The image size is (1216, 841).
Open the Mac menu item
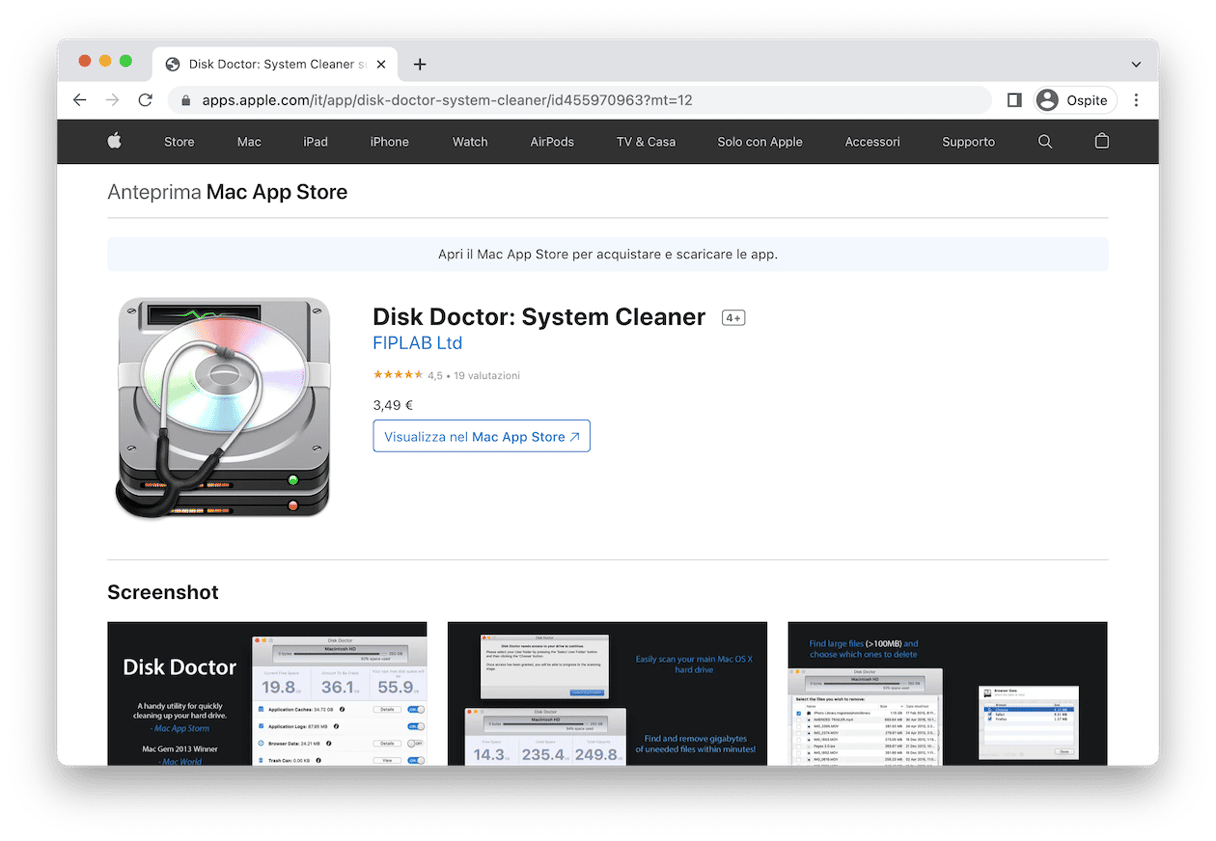249,142
